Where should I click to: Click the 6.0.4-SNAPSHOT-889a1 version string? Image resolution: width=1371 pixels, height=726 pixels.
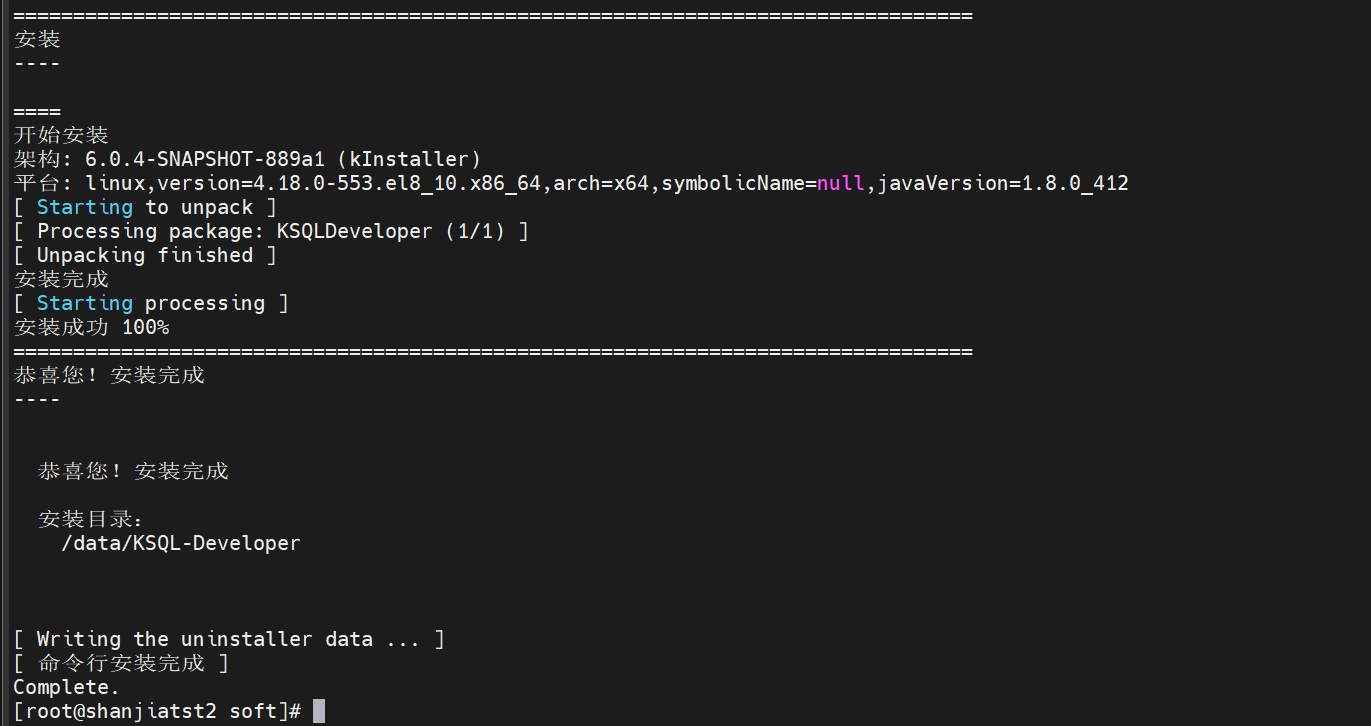click(x=205, y=159)
